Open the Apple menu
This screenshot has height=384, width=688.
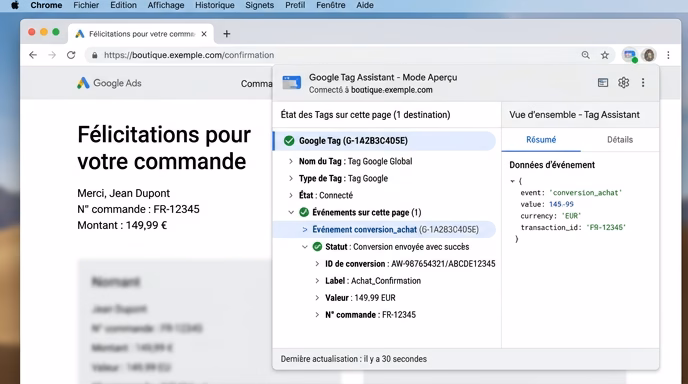pyautogui.click(x=15, y=5)
